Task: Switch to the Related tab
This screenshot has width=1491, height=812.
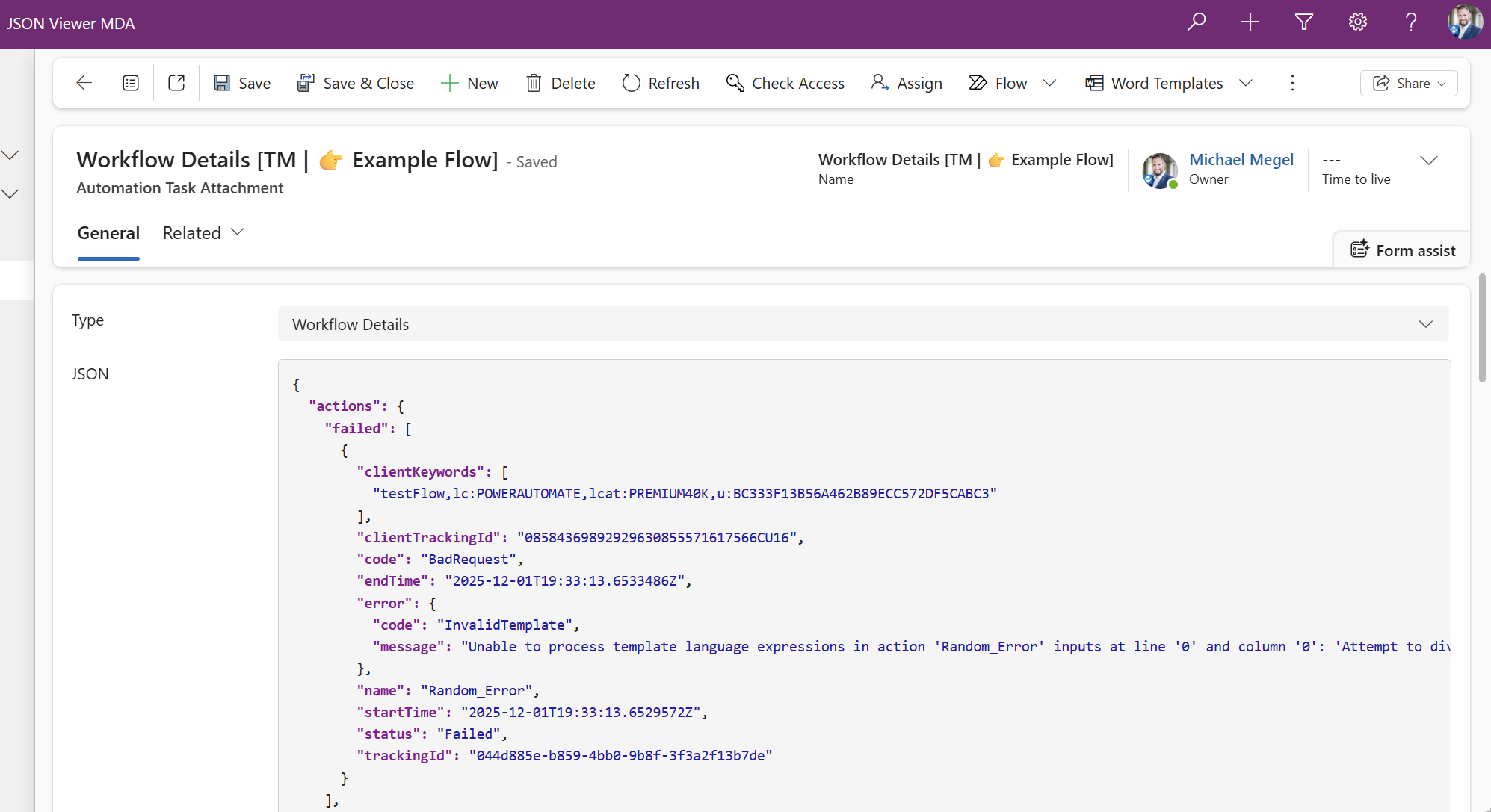Action: [191, 232]
